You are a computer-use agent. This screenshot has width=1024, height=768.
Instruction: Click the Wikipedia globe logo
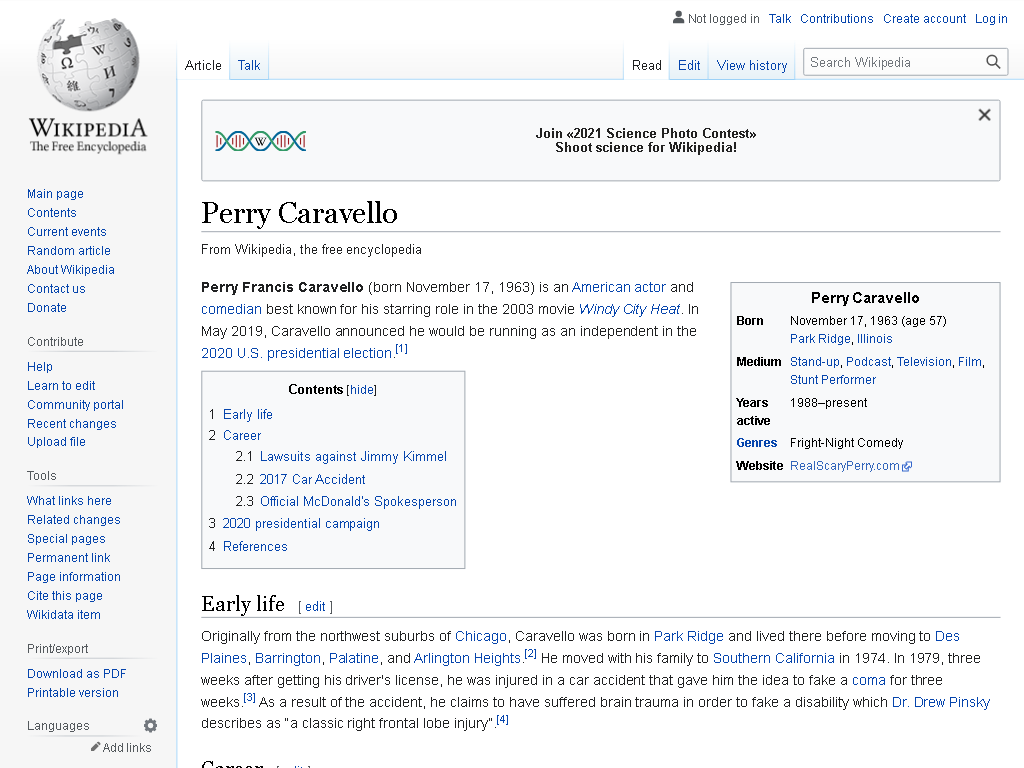pos(88,64)
